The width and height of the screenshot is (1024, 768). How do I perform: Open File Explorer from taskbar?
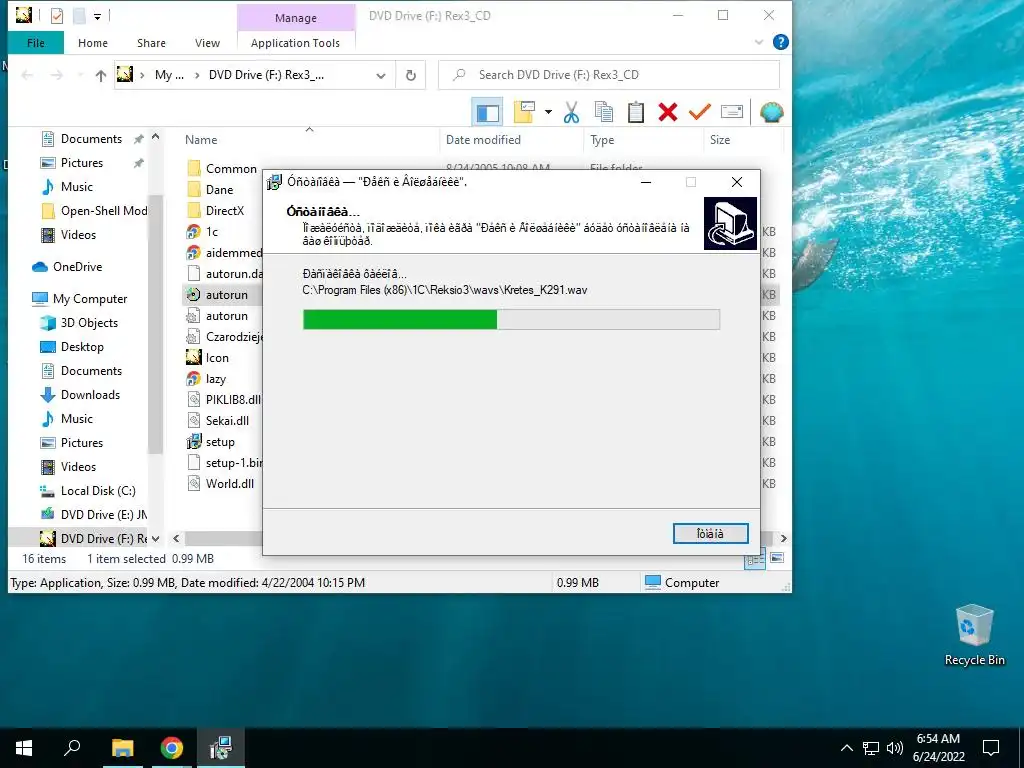[122, 748]
